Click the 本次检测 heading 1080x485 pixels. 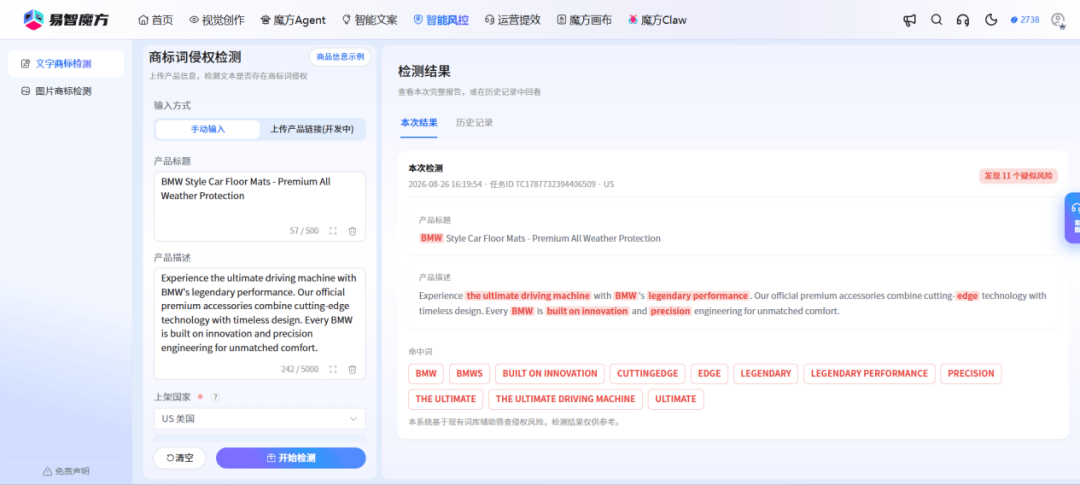click(x=425, y=168)
